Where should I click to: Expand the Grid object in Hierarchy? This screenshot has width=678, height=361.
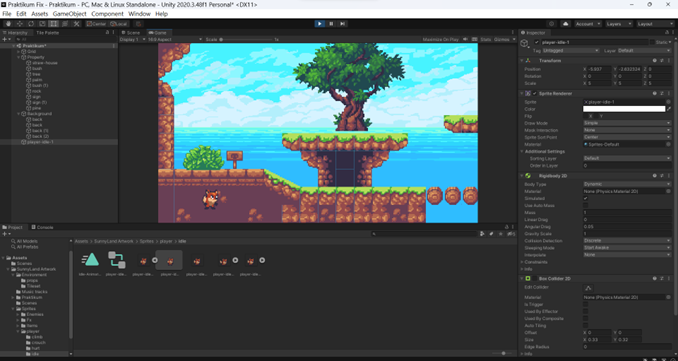(x=19, y=51)
